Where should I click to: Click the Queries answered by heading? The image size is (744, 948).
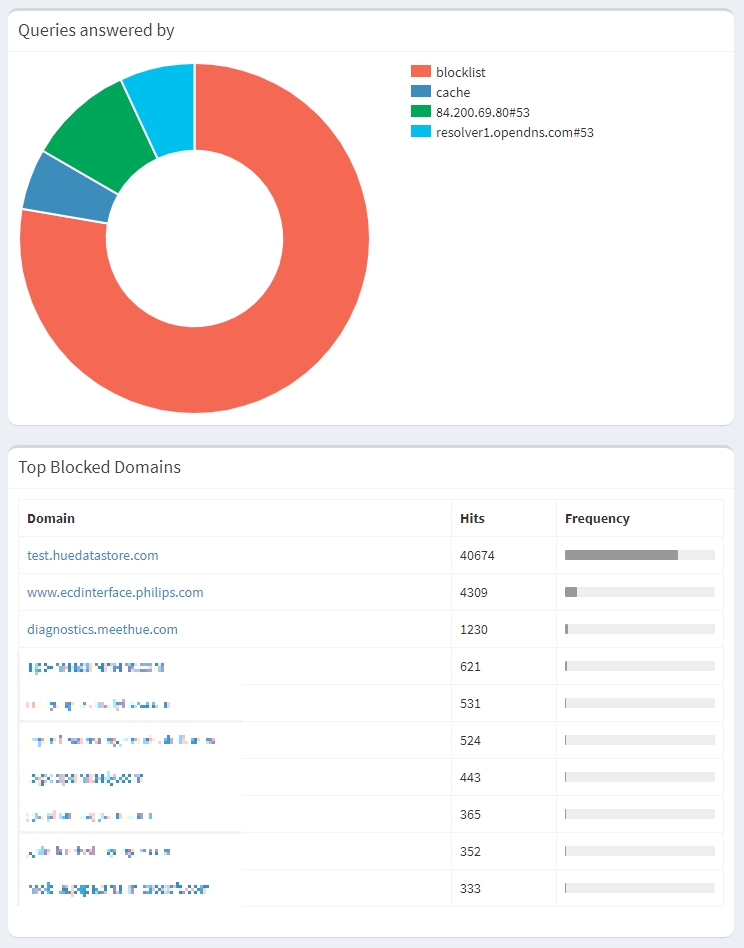tap(96, 30)
